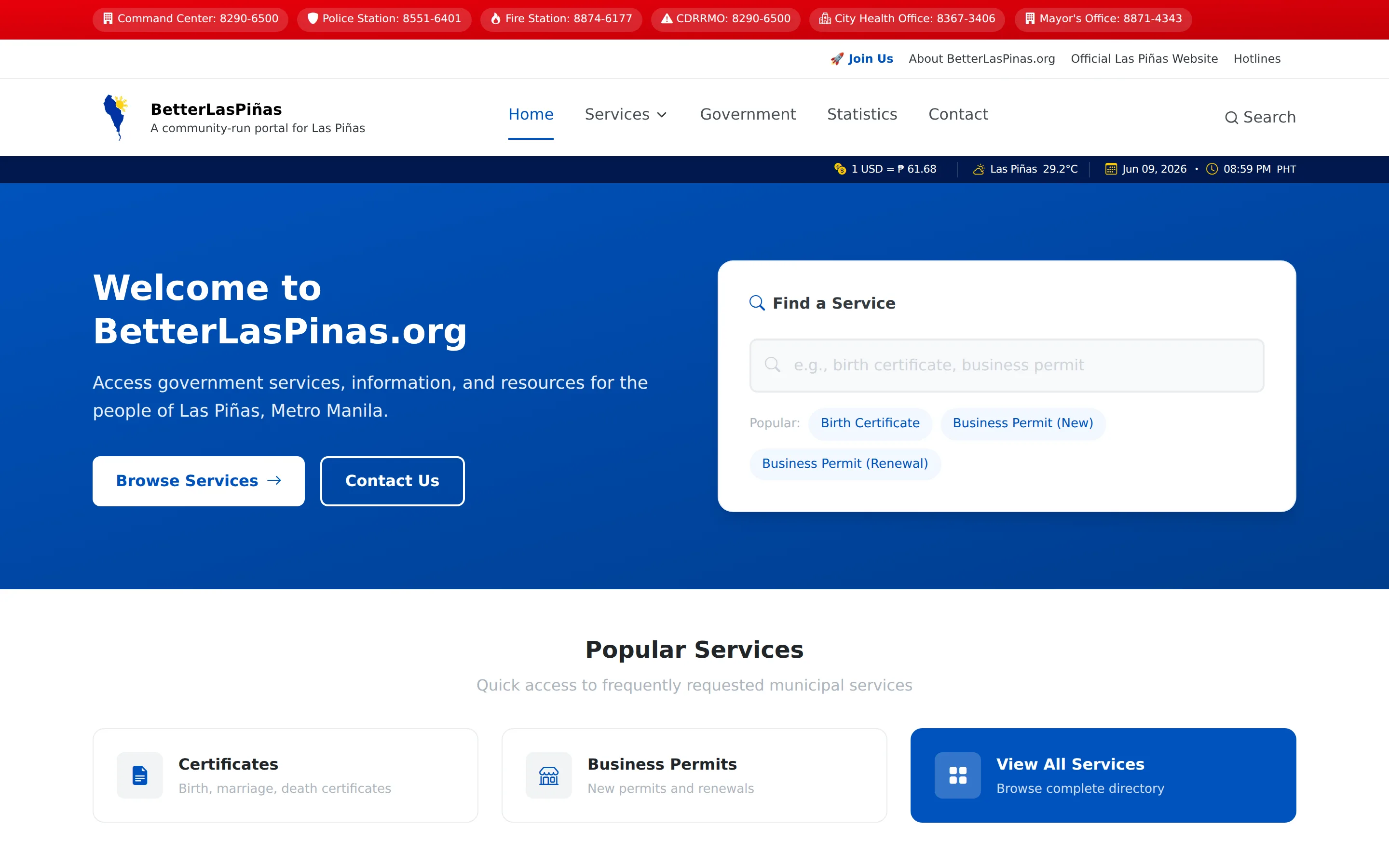The width and height of the screenshot is (1389, 868).
Task: Click 'A community-run portal for Las Piñas' tagline
Action: pos(258,128)
